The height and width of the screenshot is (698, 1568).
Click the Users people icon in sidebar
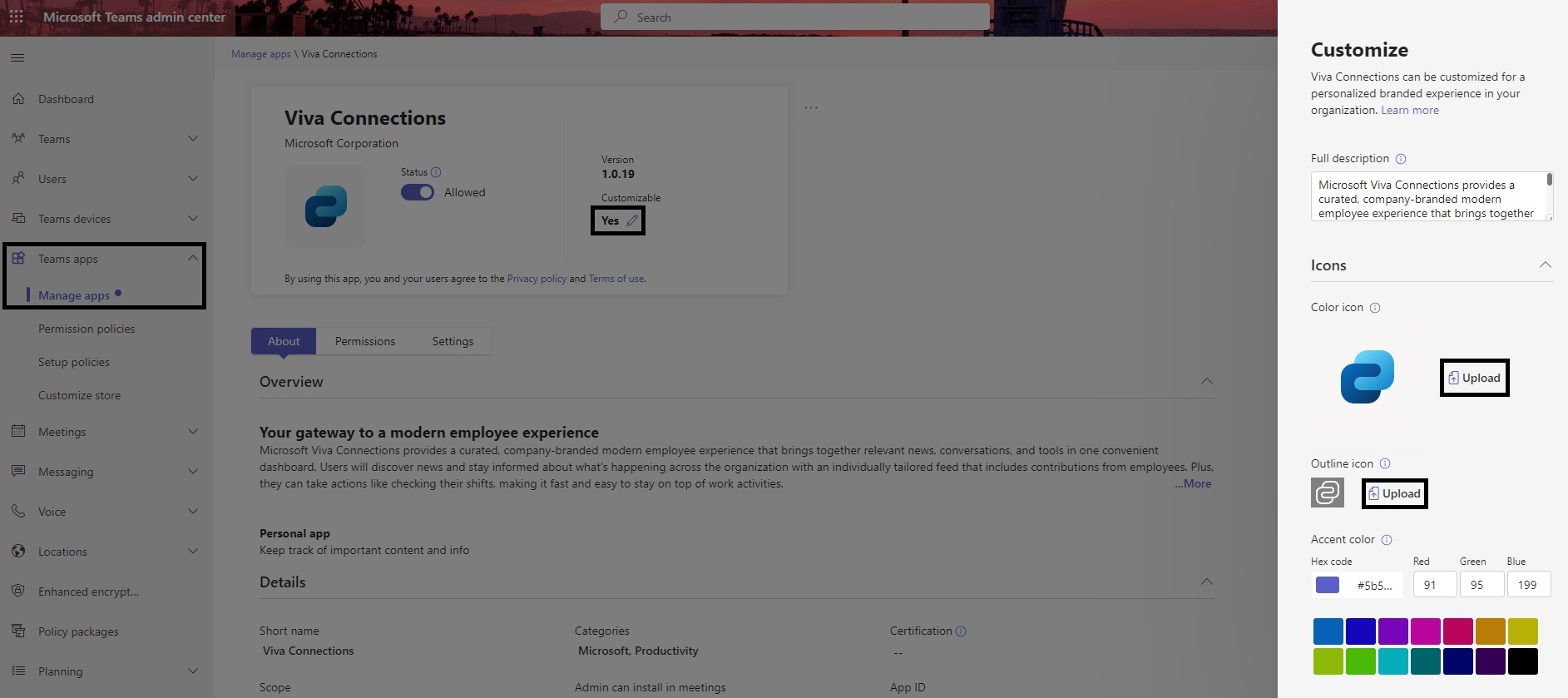tap(18, 178)
